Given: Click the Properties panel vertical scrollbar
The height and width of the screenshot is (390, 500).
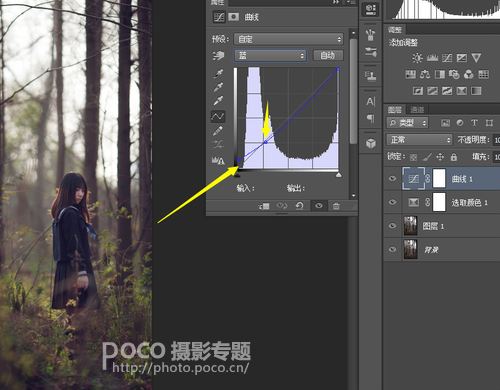Looking at the screenshot, I should pyautogui.click(x=353, y=91).
